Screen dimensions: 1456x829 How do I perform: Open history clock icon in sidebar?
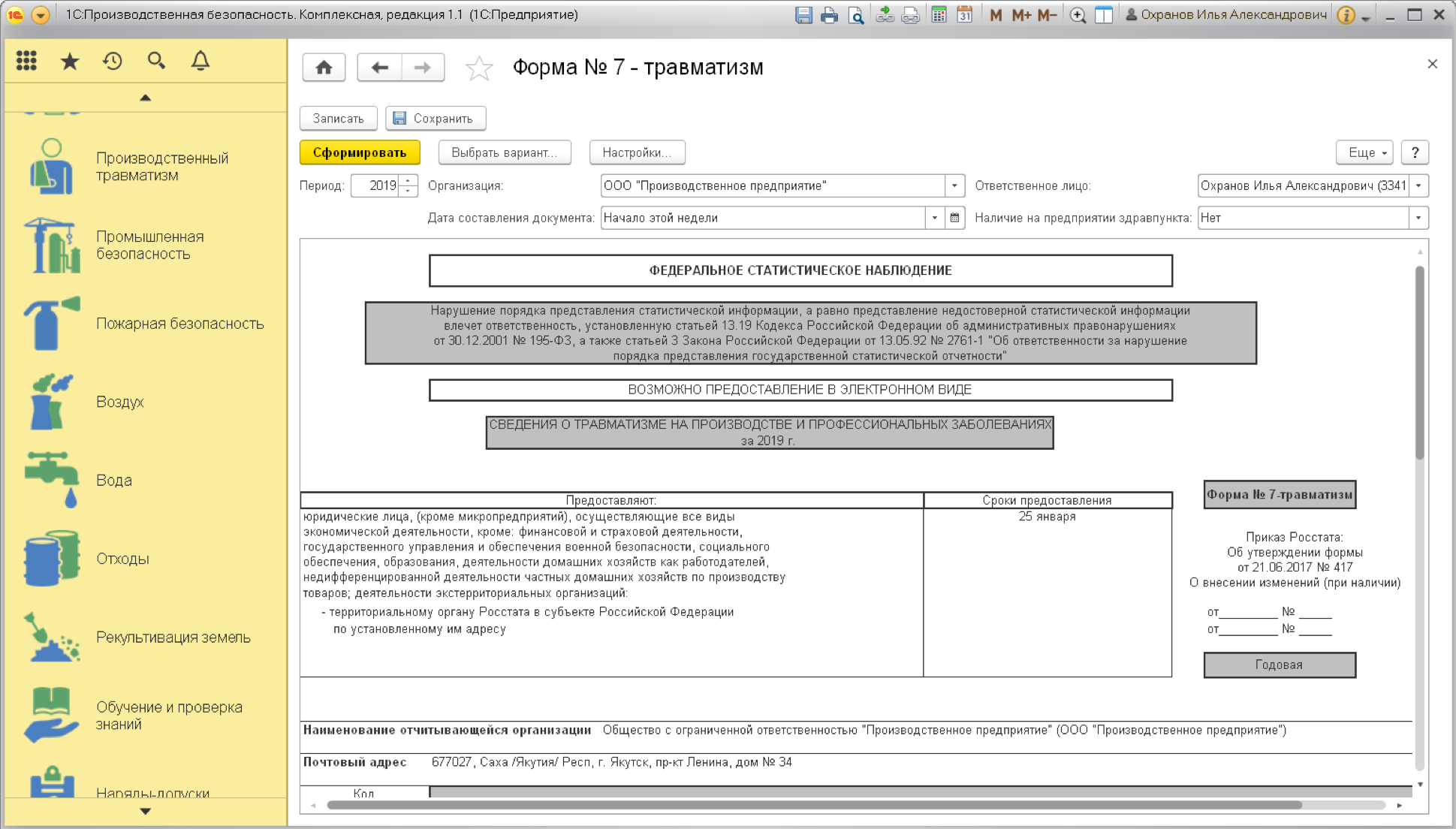(113, 61)
